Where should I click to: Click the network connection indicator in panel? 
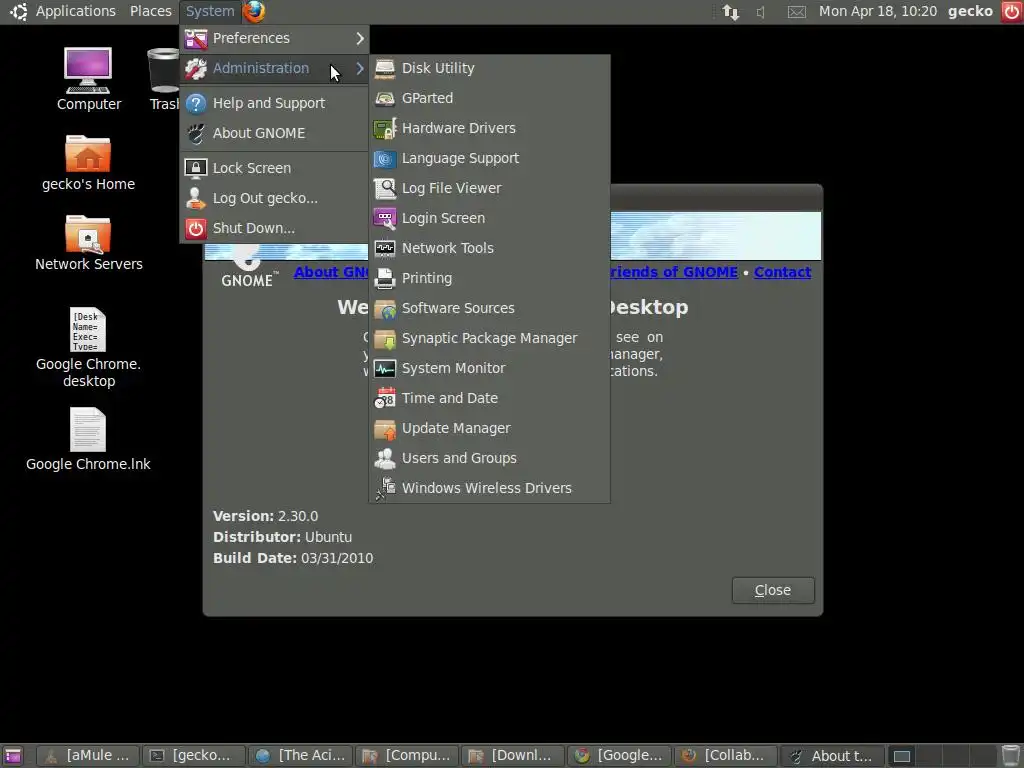[x=731, y=12]
